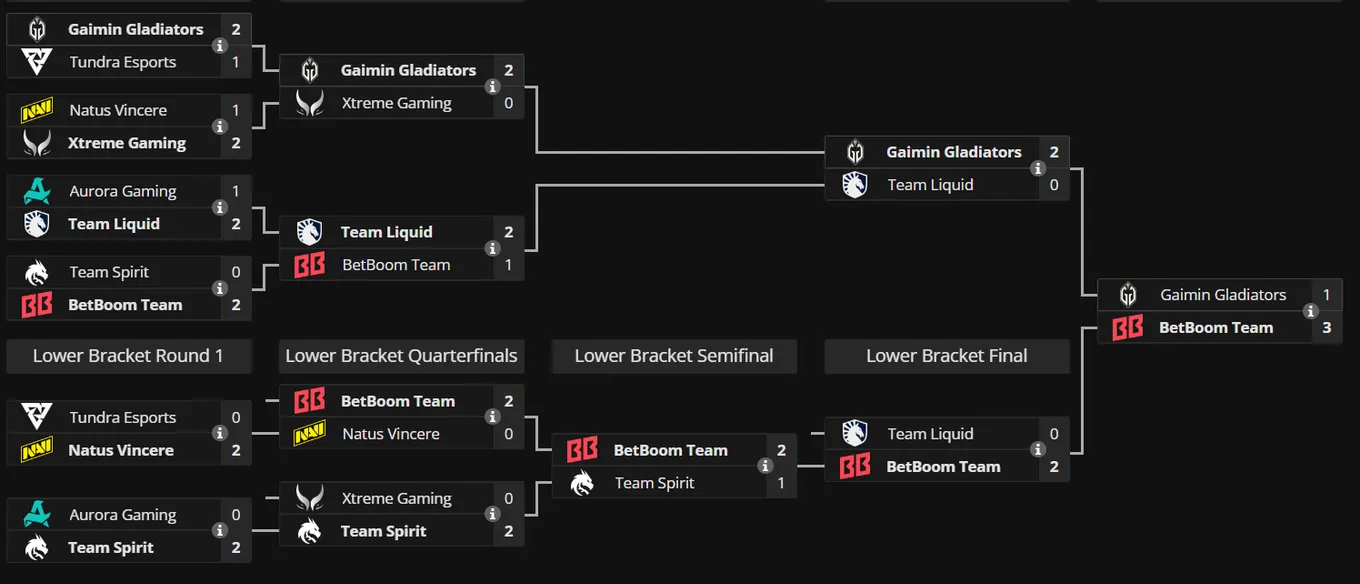This screenshot has width=1360, height=584.
Task: Click the Natus Vincere yellow logo in upper bracket
Action: point(37,111)
